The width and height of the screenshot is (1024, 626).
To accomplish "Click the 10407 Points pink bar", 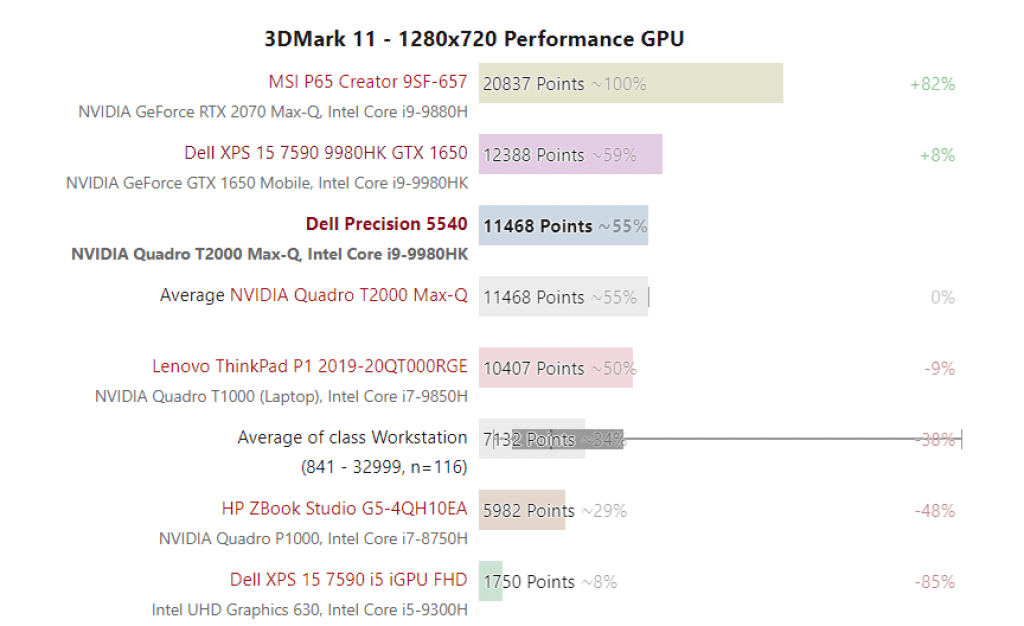I will (555, 368).
